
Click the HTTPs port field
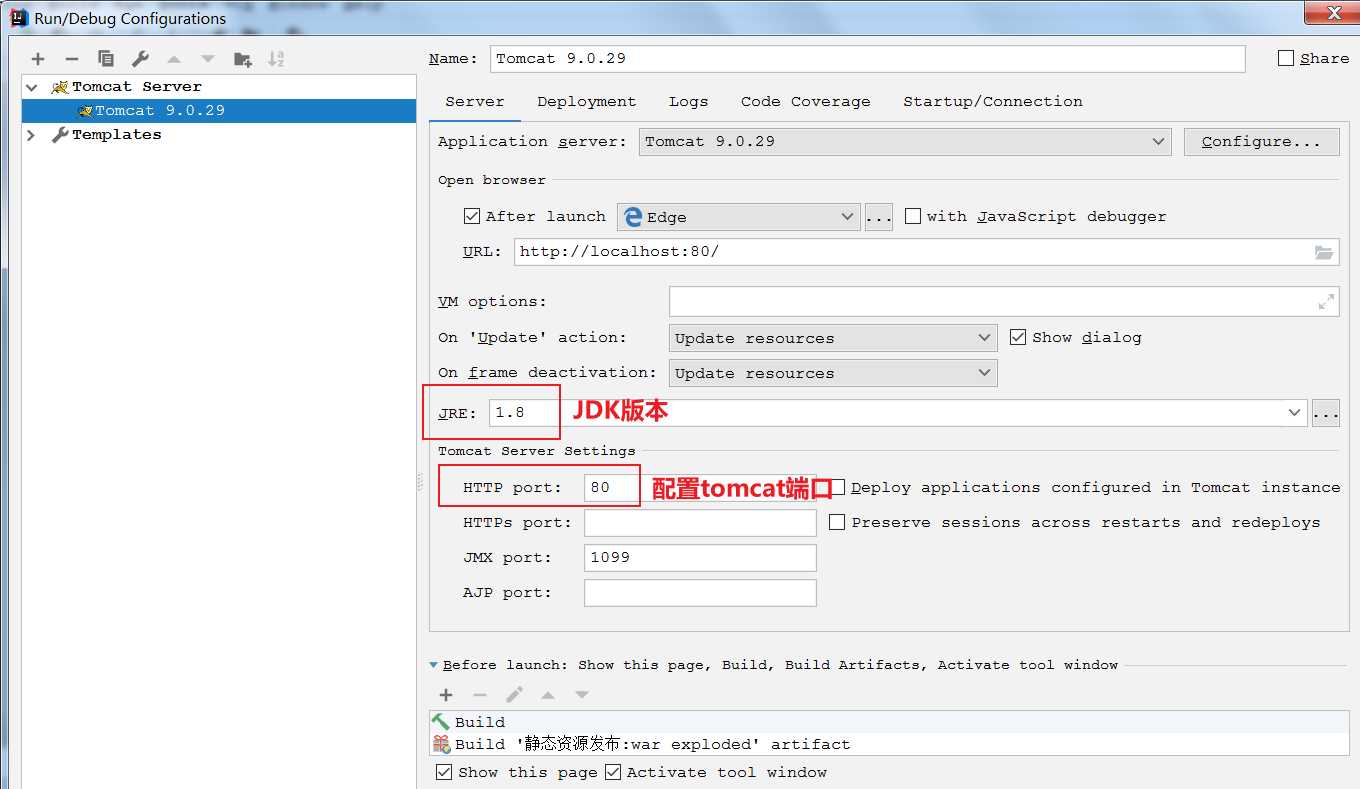point(700,522)
